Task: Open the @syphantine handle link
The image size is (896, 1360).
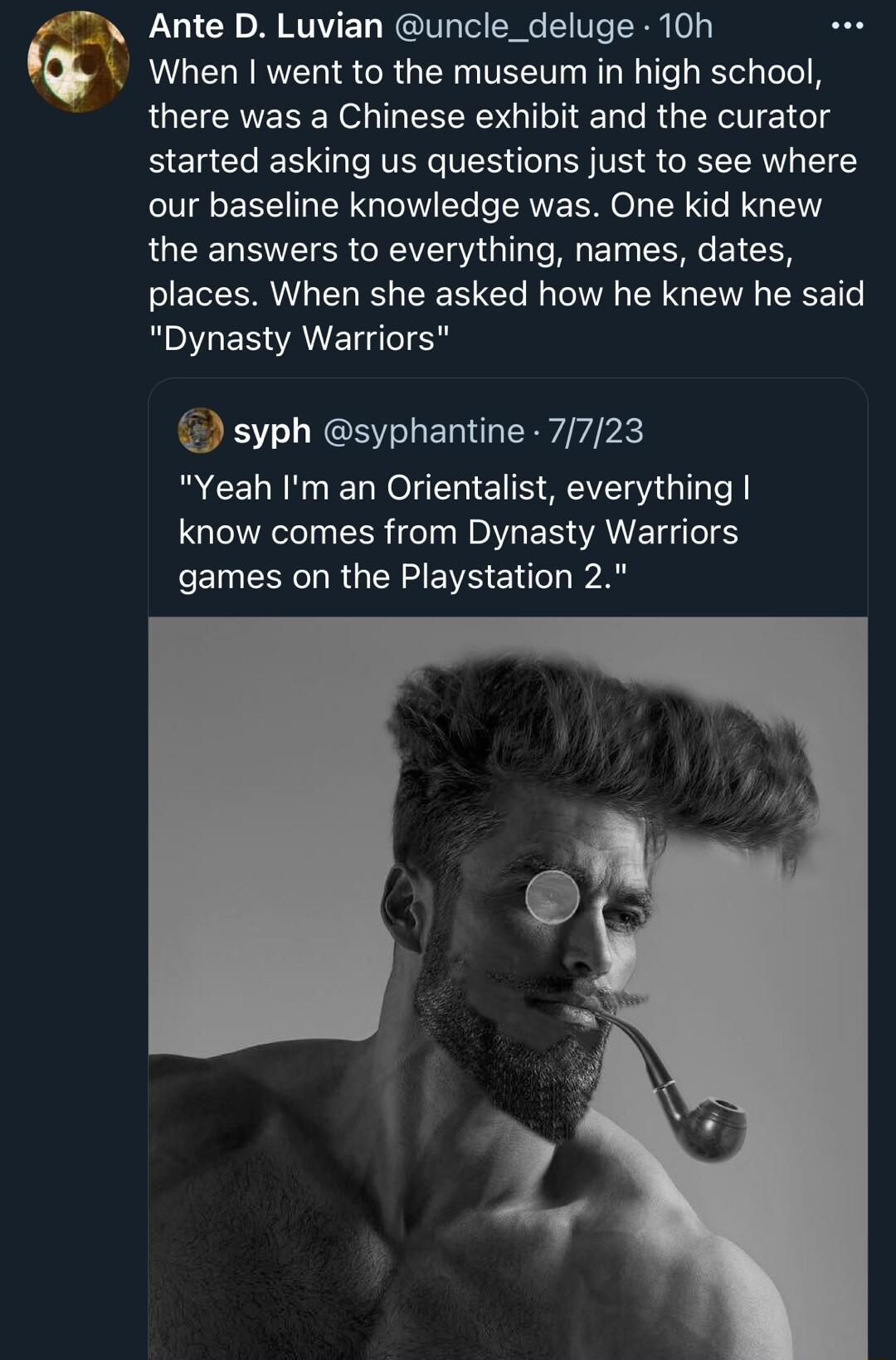Action: coord(423,431)
